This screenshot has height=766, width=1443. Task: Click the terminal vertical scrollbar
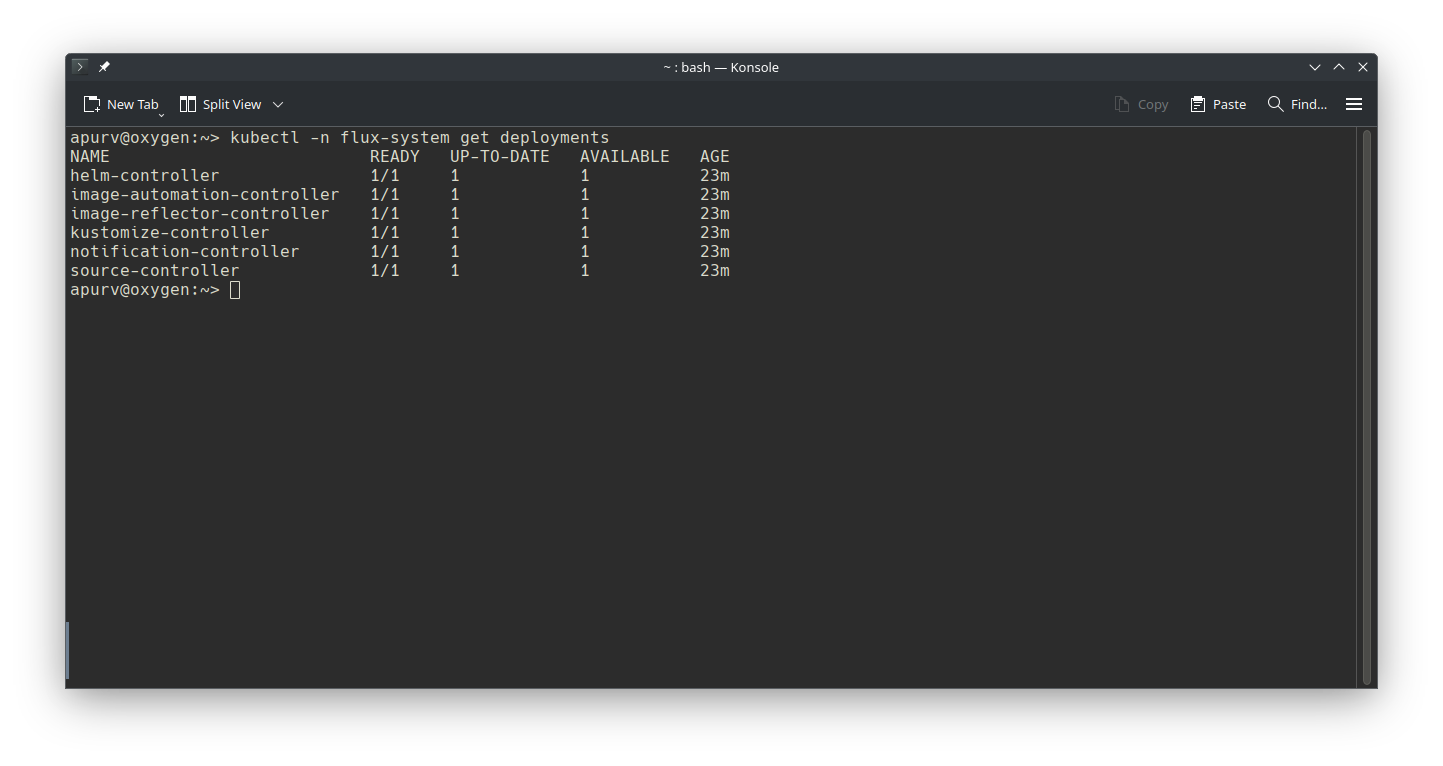pyautogui.click(x=1366, y=400)
